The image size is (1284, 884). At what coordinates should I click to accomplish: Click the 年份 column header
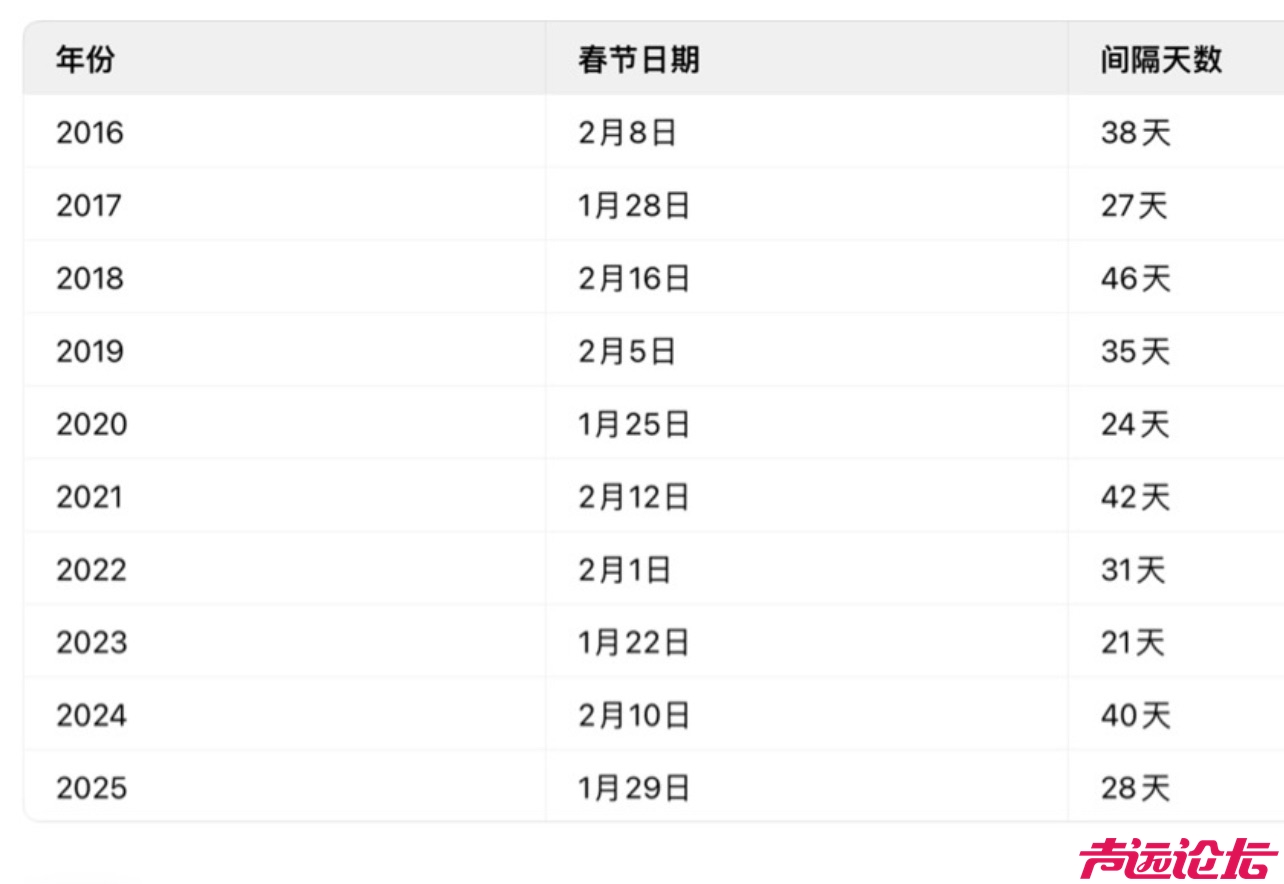85,60
